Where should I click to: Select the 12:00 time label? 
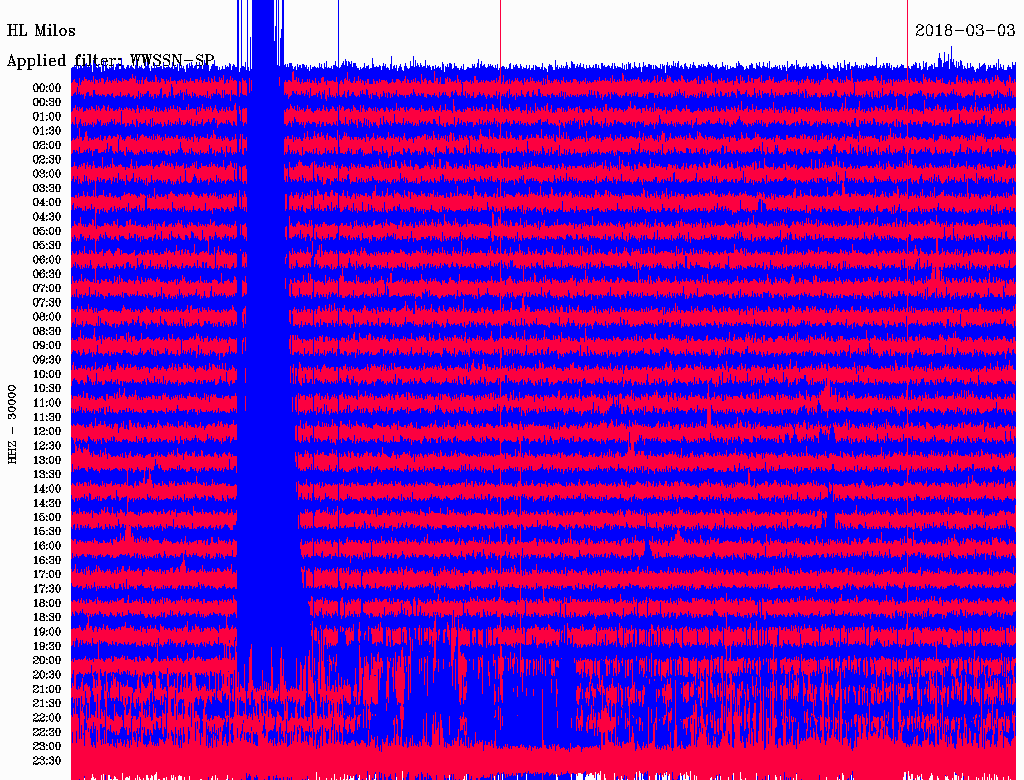pos(47,431)
